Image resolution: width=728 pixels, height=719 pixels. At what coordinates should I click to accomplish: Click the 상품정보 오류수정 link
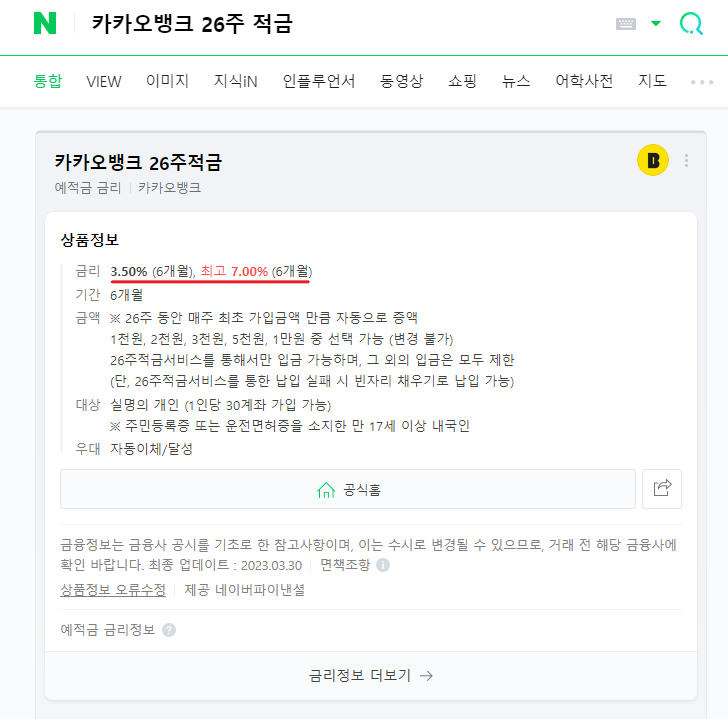113,590
